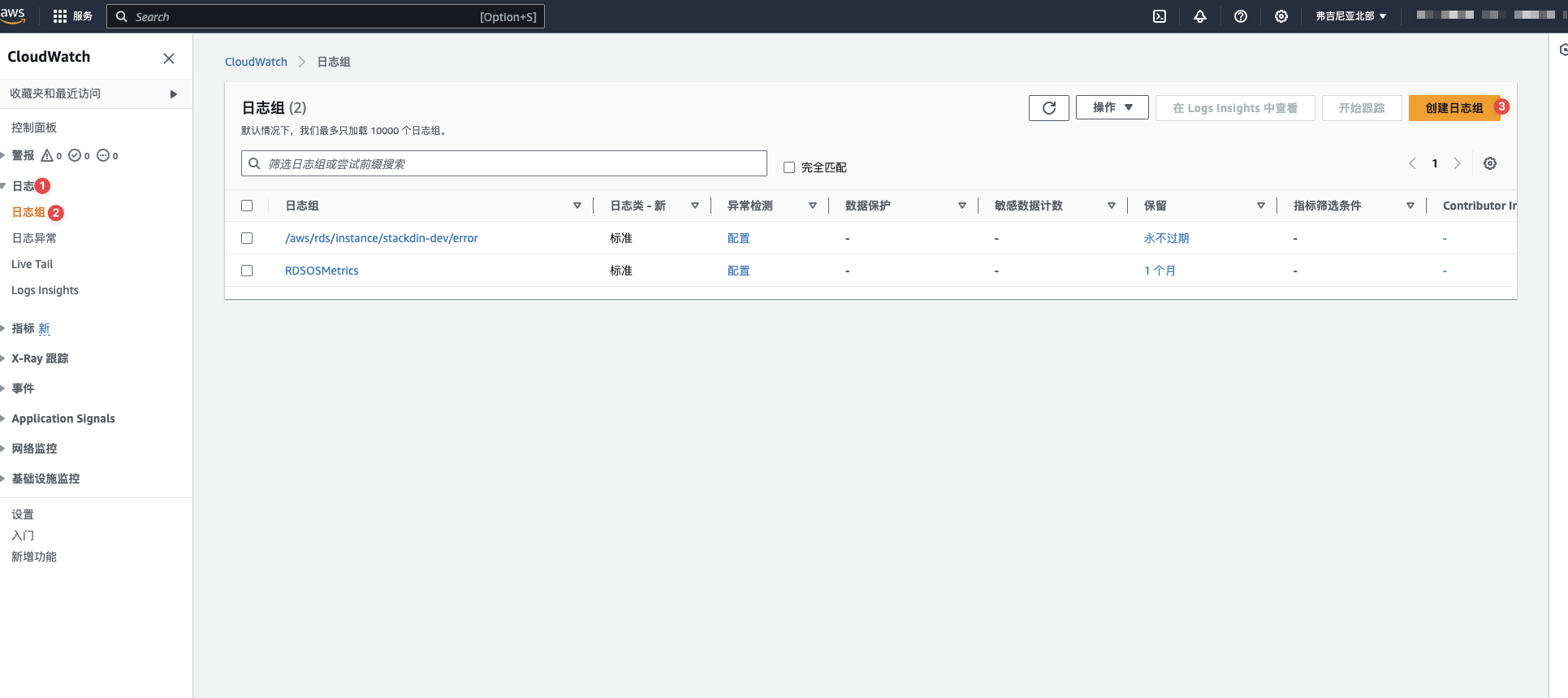Select the RDSOSMetrics row checkbox

pyautogui.click(x=247, y=271)
